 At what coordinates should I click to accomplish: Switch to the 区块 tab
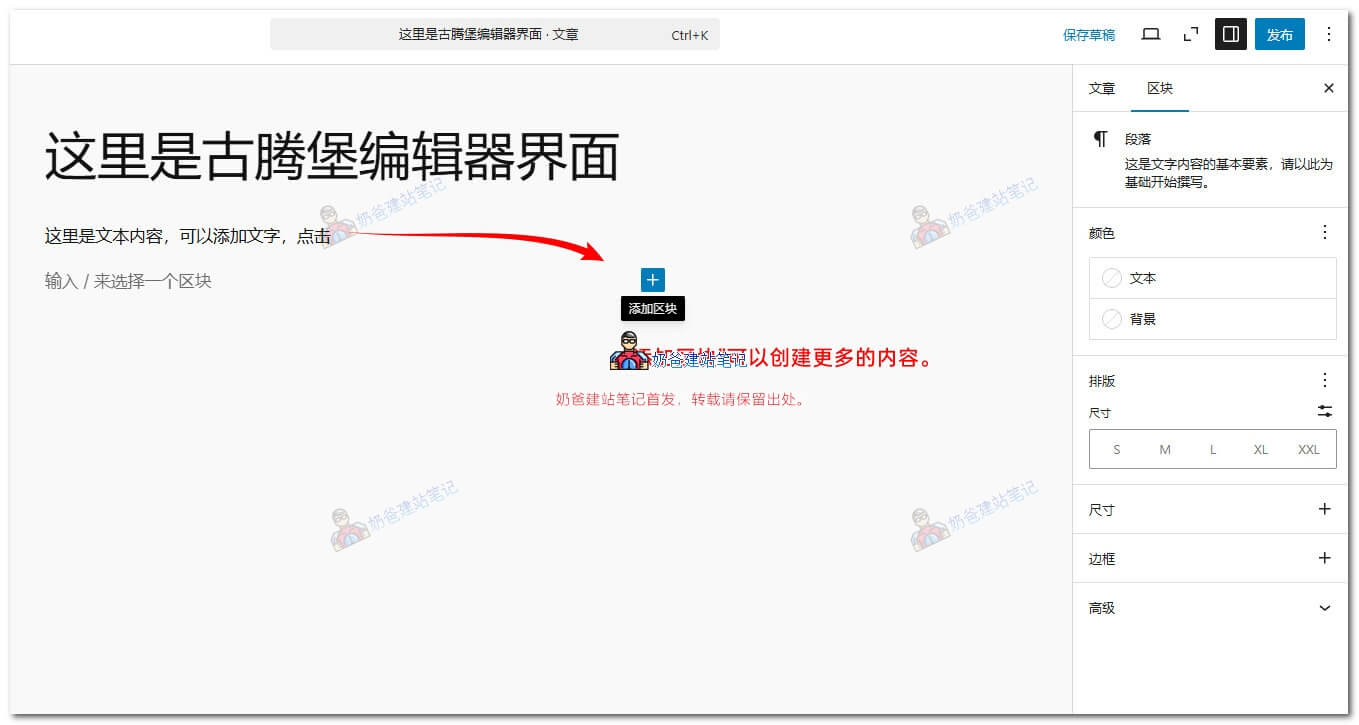click(x=1159, y=88)
